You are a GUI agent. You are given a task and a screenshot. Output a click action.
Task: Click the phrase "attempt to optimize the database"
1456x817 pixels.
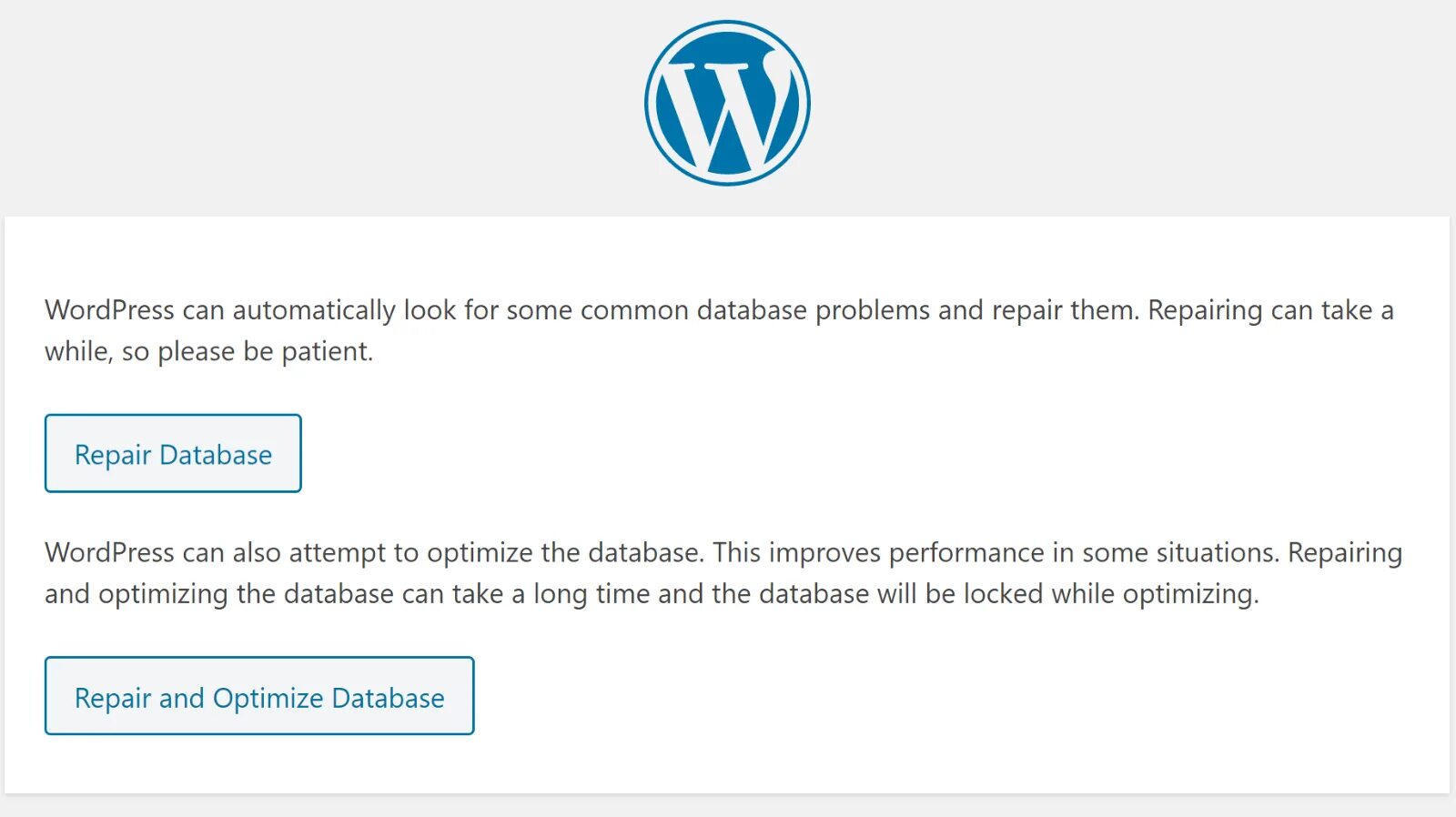pos(494,553)
